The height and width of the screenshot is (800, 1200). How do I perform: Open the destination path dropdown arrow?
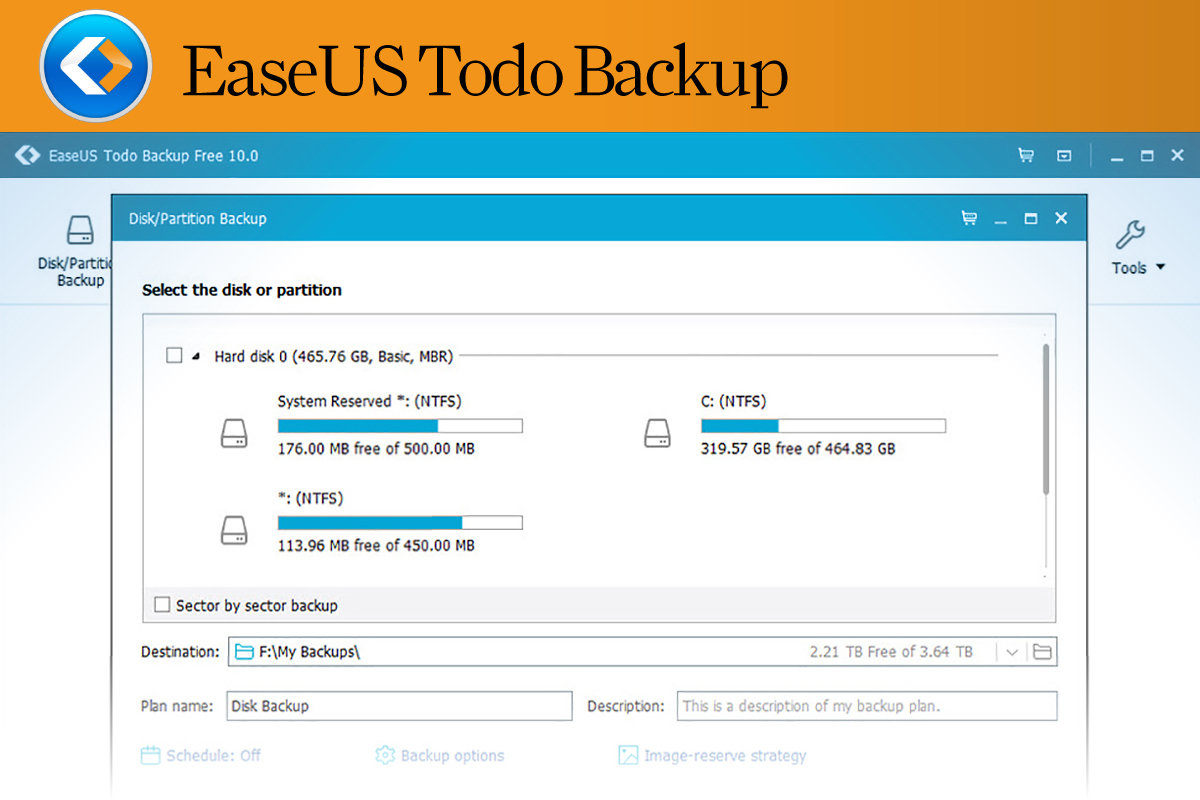click(x=1013, y=651)
